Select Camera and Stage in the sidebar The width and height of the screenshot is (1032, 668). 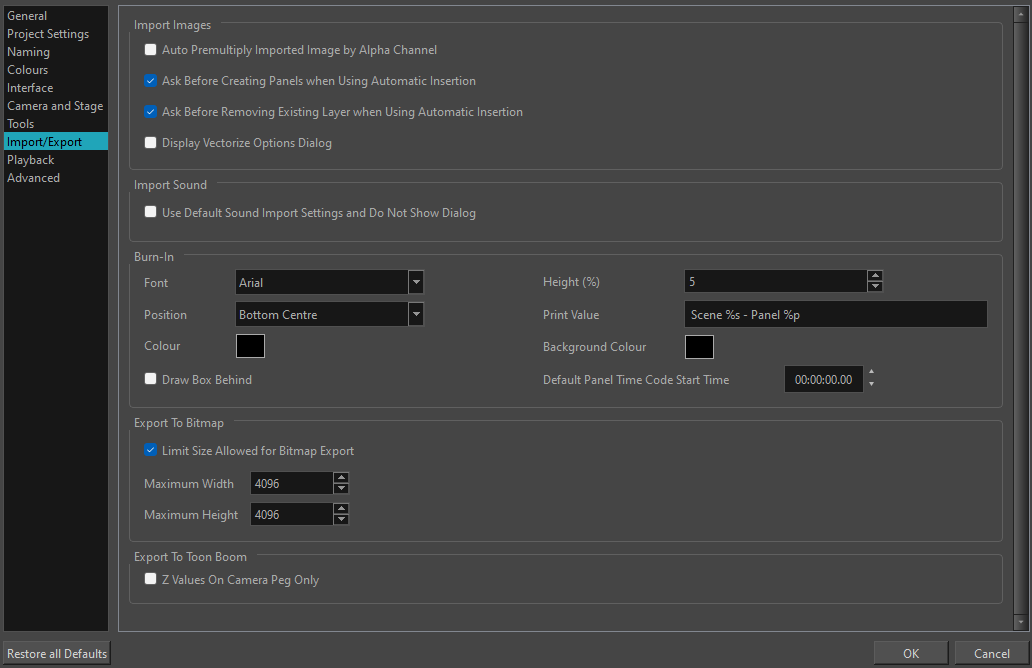(x=56, y=105)
